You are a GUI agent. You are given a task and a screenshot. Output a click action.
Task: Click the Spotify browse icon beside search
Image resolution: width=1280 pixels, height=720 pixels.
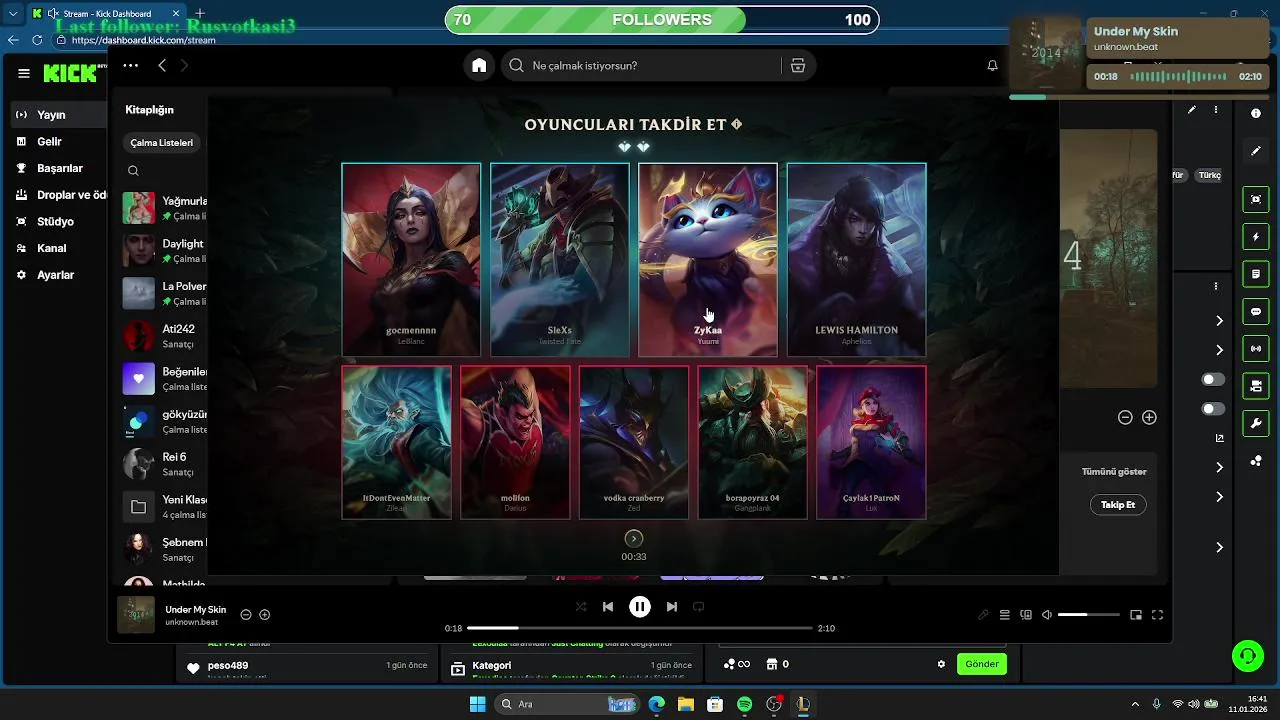798,65
